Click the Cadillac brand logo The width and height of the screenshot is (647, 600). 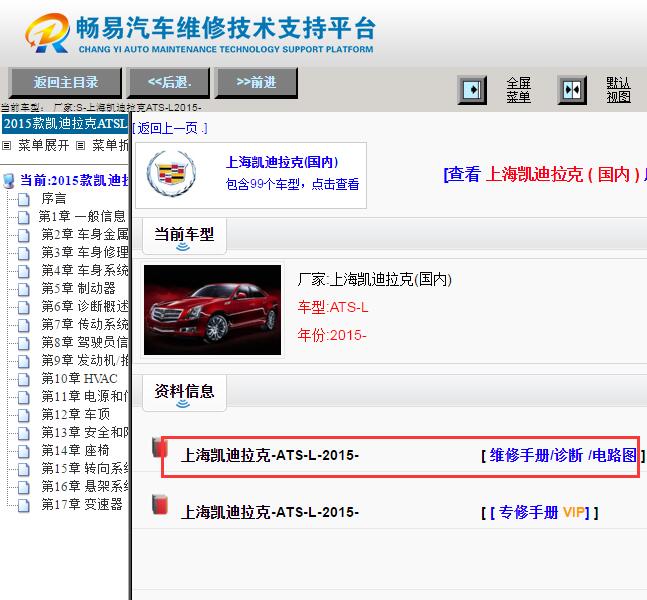[171, 174]
